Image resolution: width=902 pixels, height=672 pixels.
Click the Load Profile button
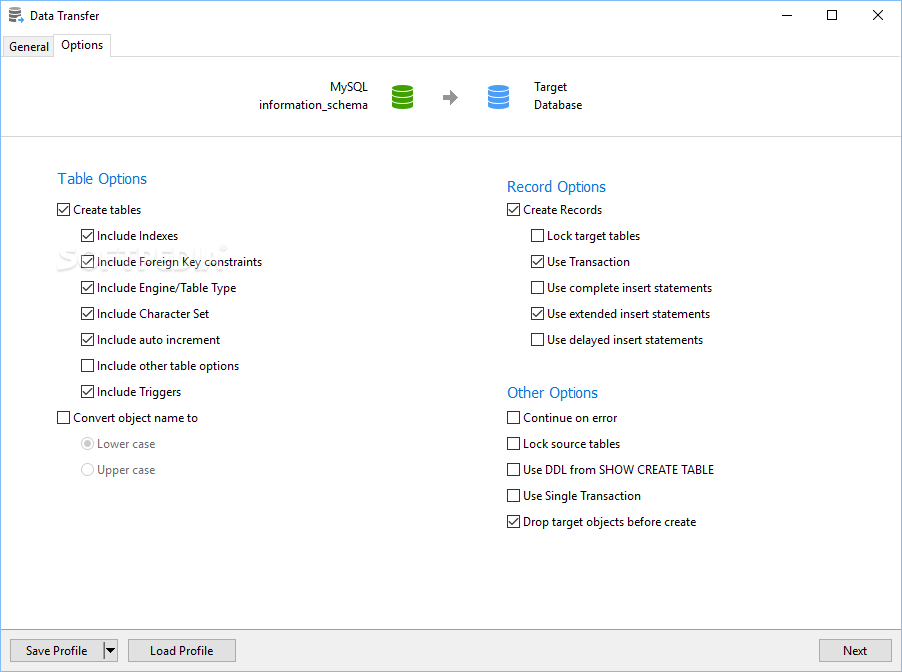pyautogui.click(x=182, y=651)
